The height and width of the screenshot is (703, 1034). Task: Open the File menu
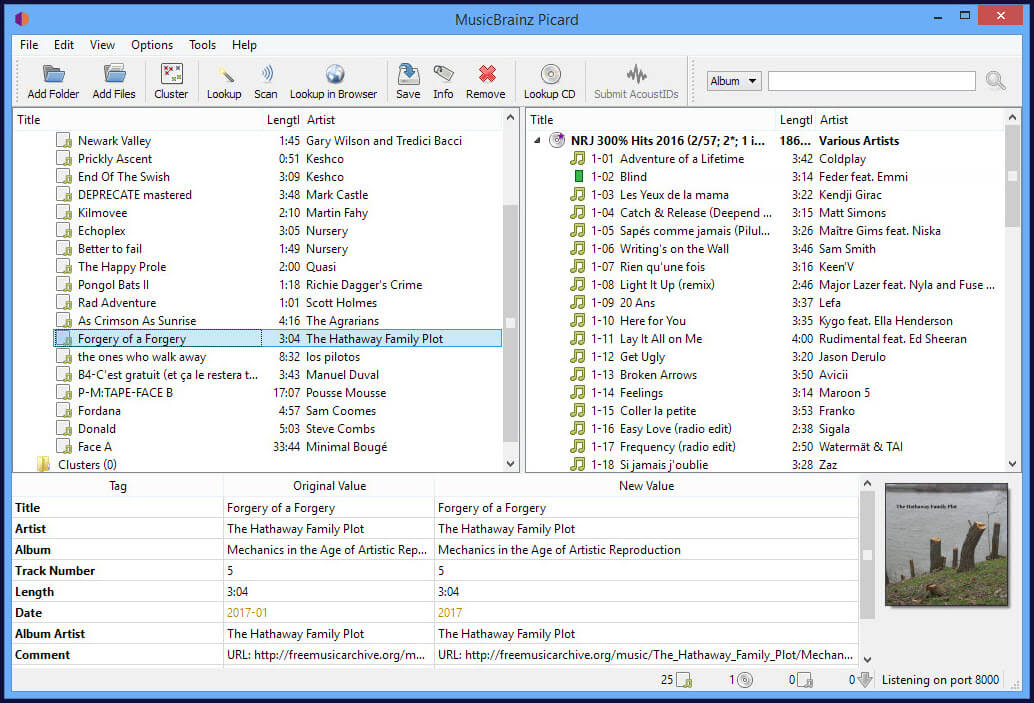(x=29, y=45)
